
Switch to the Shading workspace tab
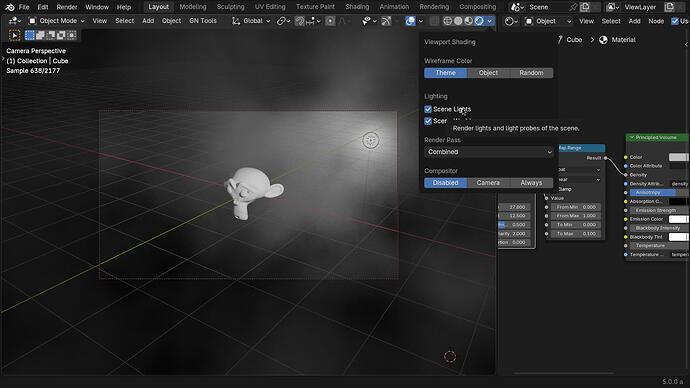tap(357, 7)
